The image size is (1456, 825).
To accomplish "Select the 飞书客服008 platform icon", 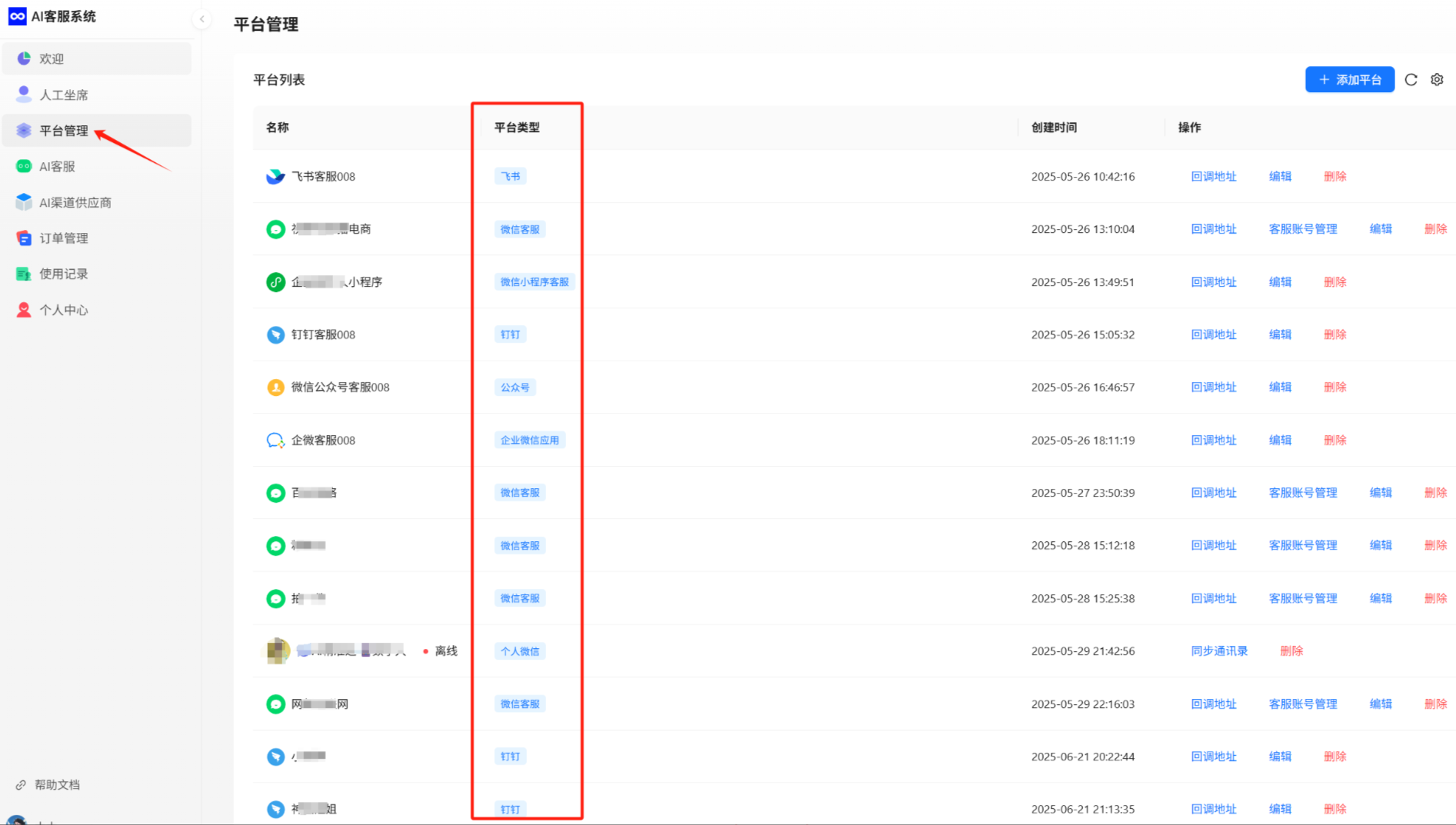I will click(275, 176).
